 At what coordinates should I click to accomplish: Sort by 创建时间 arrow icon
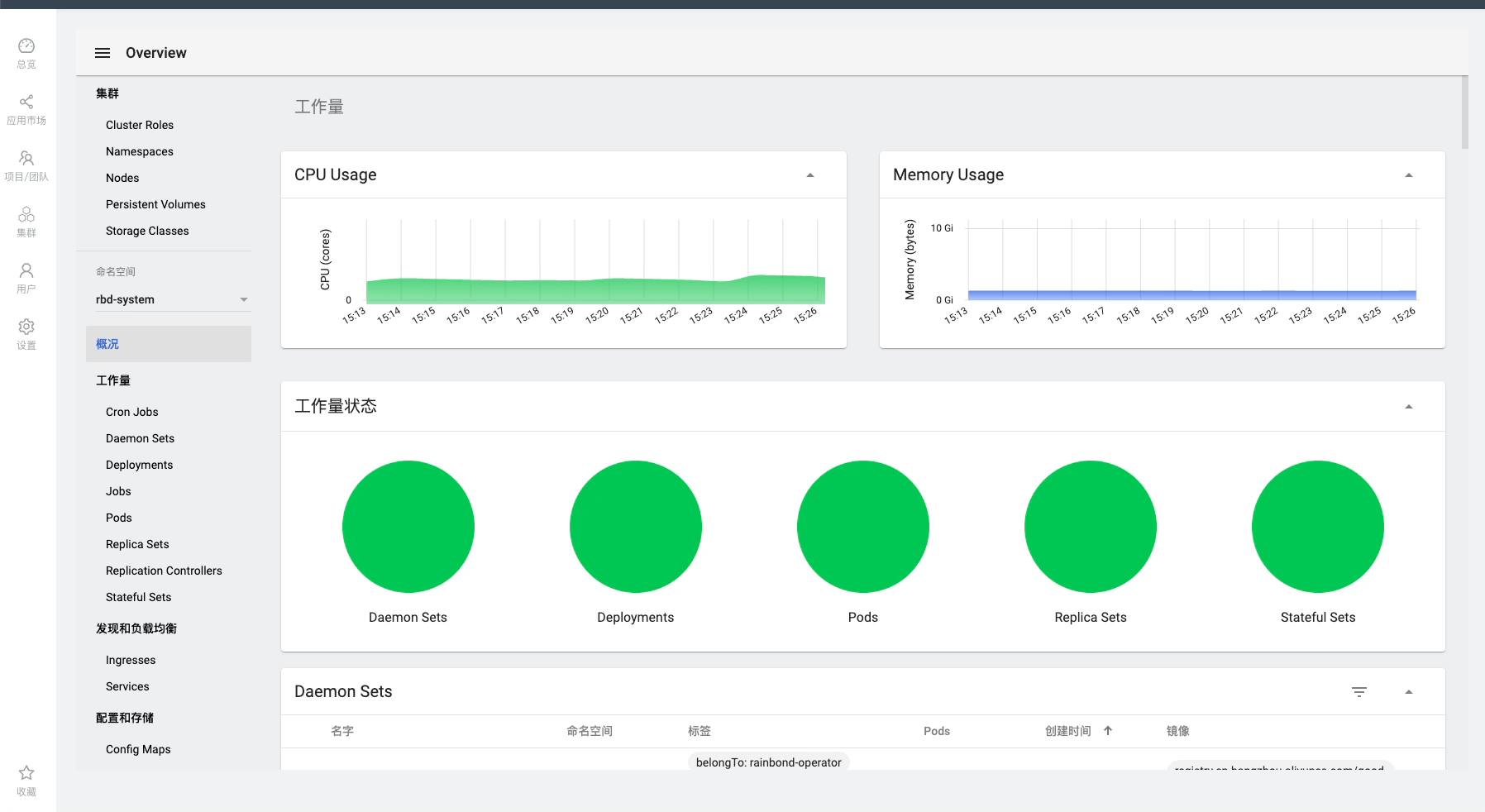pos(1108,731)
